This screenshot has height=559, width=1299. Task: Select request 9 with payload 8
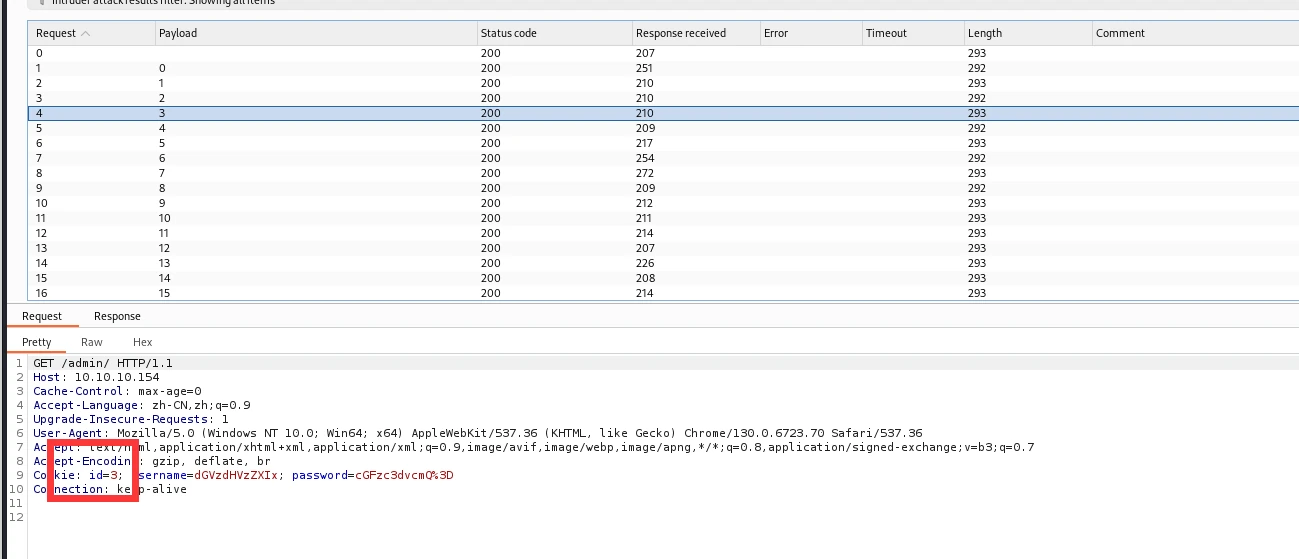click(x=663, y=188)
